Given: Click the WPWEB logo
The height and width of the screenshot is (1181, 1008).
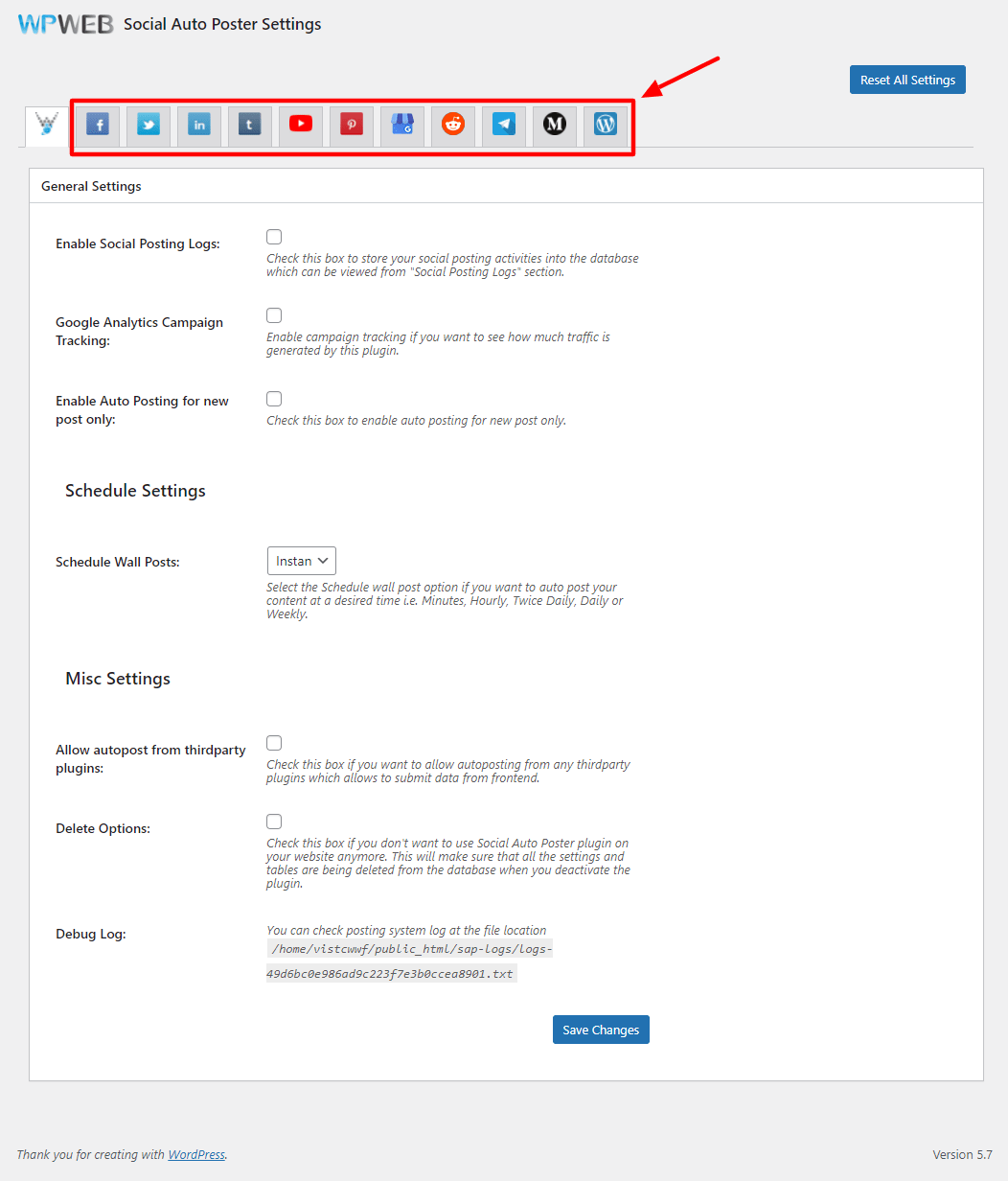Looking at the screenshot, I should 65,25.
